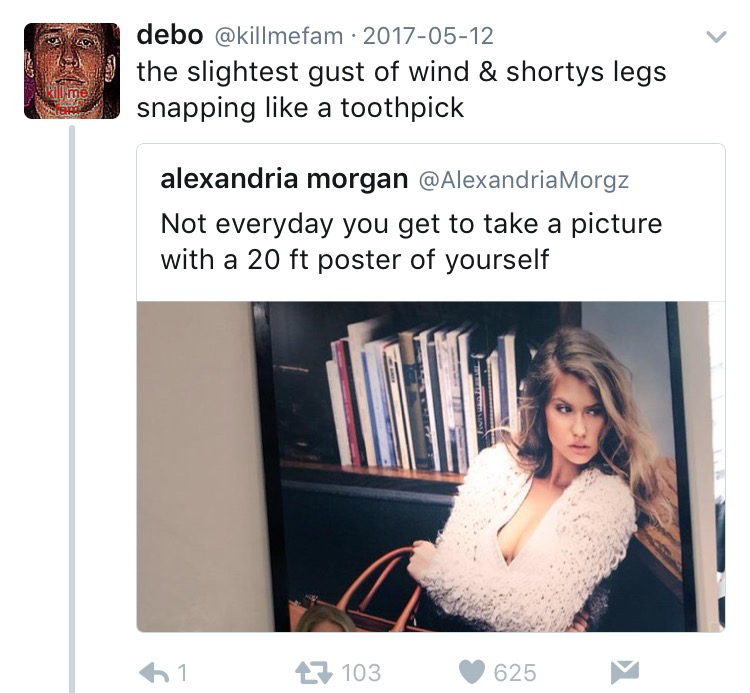Image resolution: width=750 pixels, height=693 pixels.
Task: Retweet this tweet using the retweet icon
Action: point(314,671)
